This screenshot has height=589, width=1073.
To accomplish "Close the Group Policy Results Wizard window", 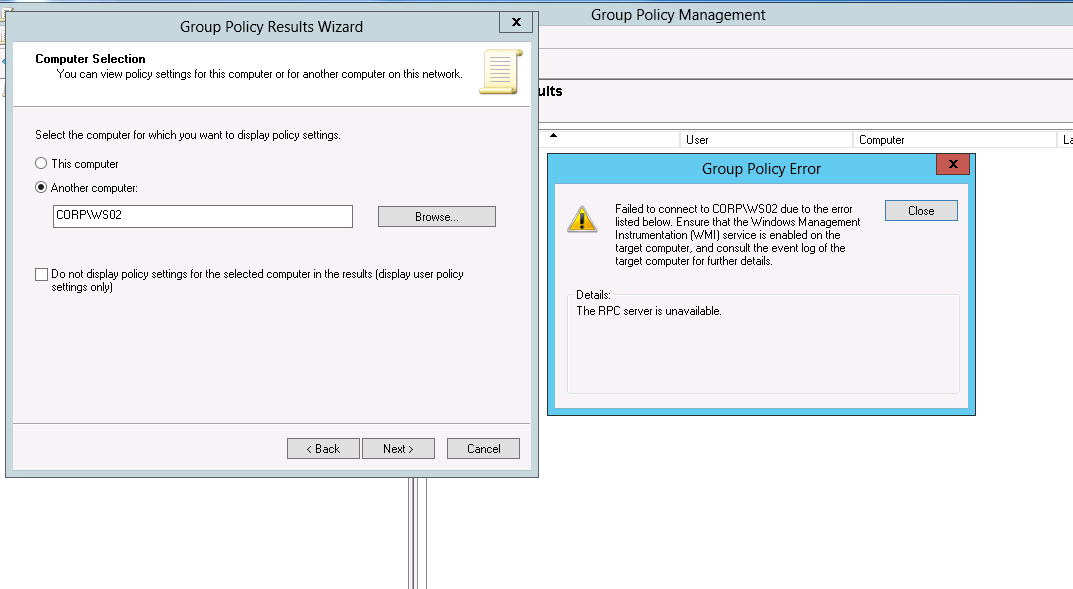I will 516,22.
